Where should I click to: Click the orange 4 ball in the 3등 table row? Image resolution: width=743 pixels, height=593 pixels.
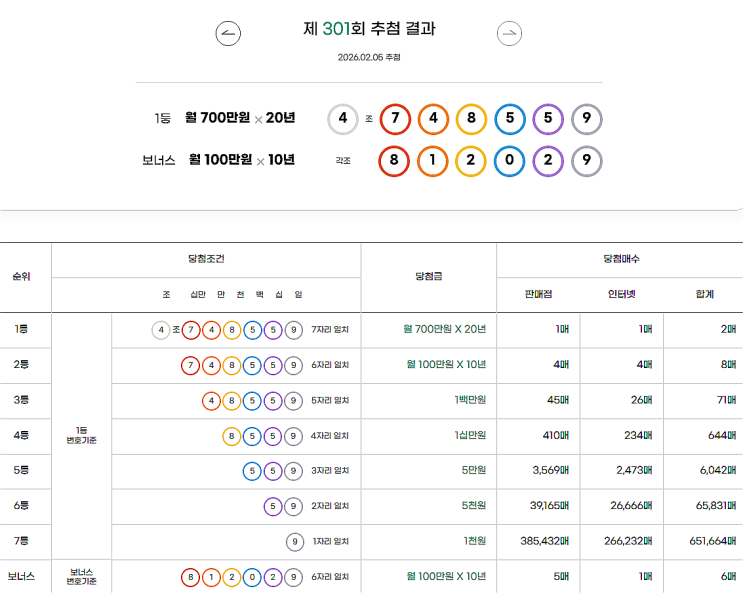pyautogui.click(x=211, y=401)
